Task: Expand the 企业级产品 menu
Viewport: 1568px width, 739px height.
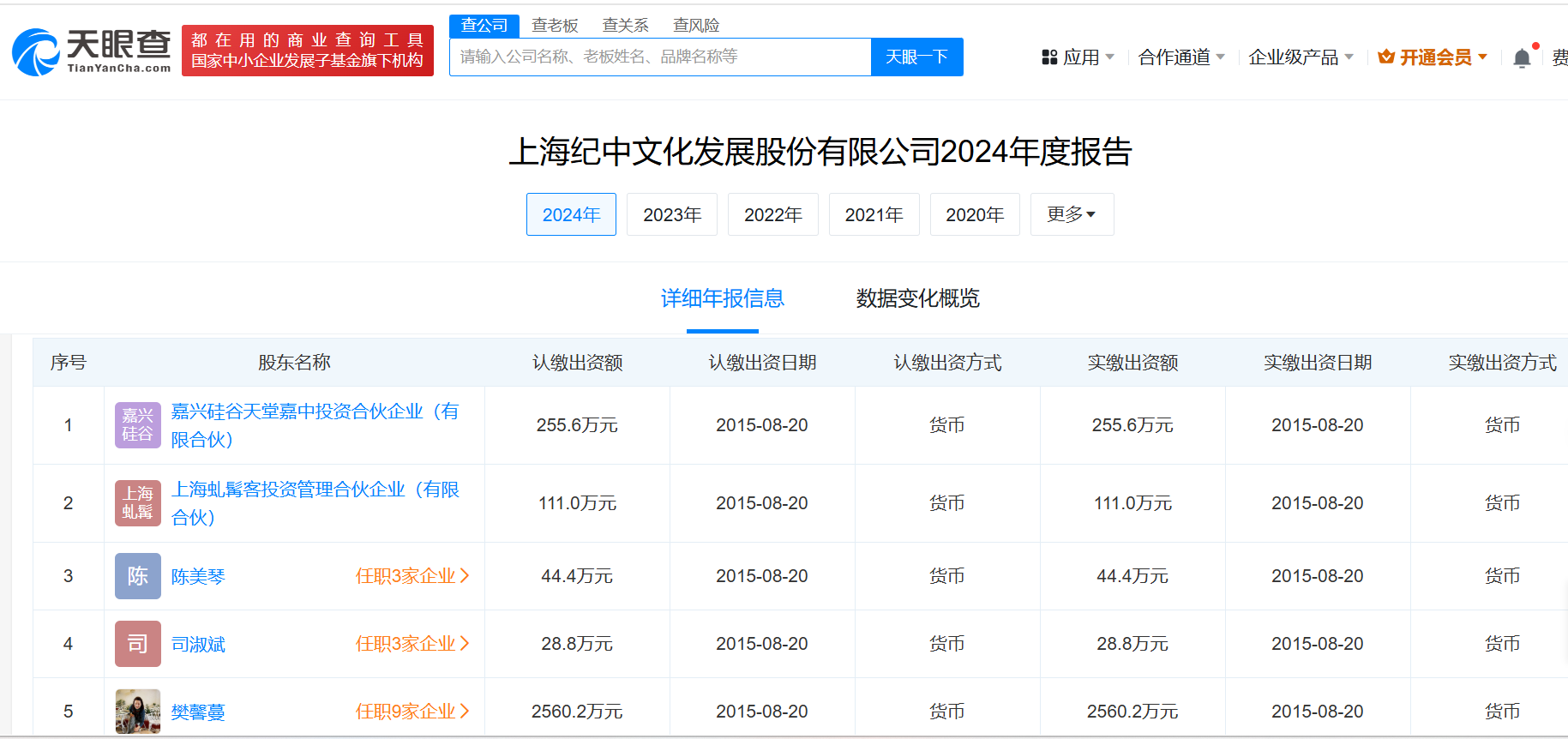Action: 1300,57
